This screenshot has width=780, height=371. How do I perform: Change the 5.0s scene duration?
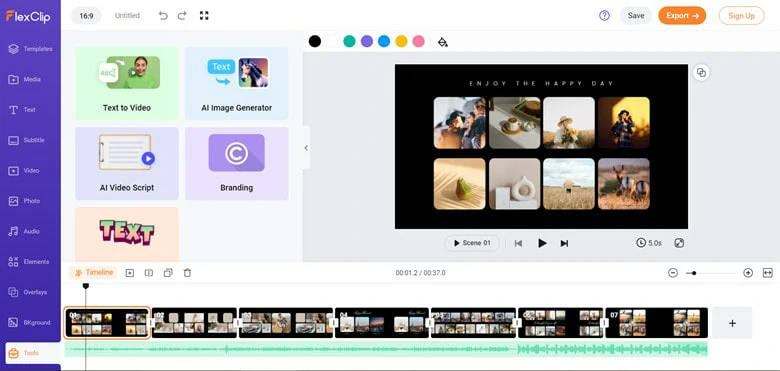pyautogui.click(x=649, y=243)
